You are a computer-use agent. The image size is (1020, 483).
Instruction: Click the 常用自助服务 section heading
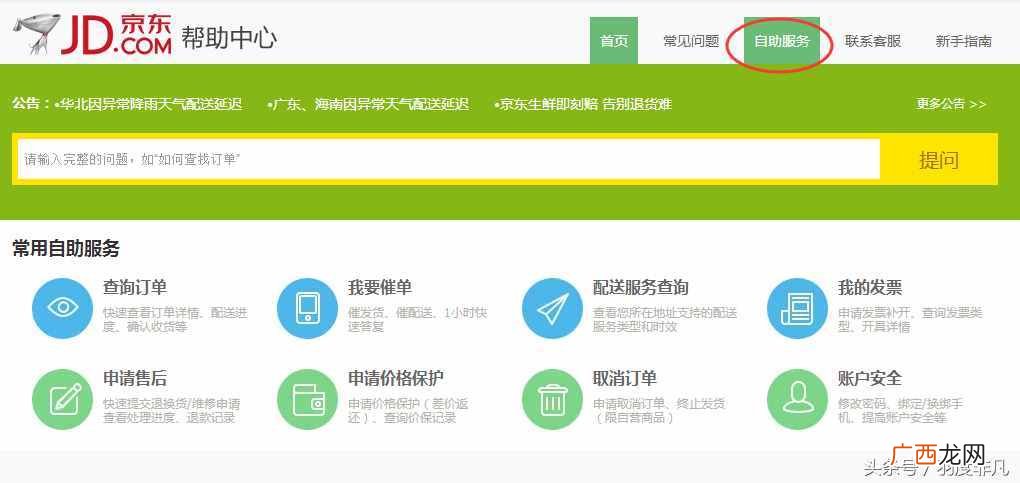tap(66, 248)
